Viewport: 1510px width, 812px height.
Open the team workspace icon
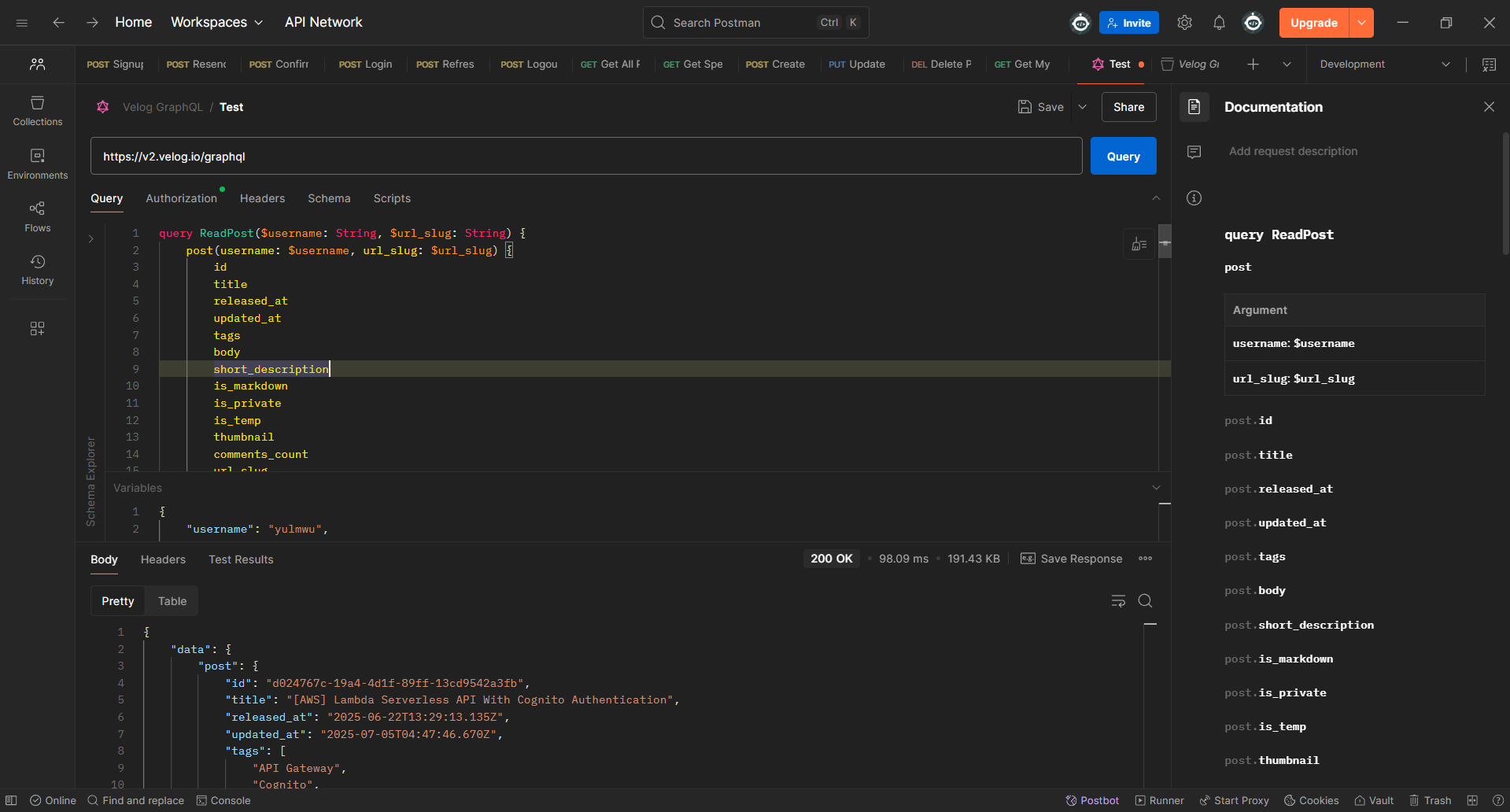coord(37,65)
